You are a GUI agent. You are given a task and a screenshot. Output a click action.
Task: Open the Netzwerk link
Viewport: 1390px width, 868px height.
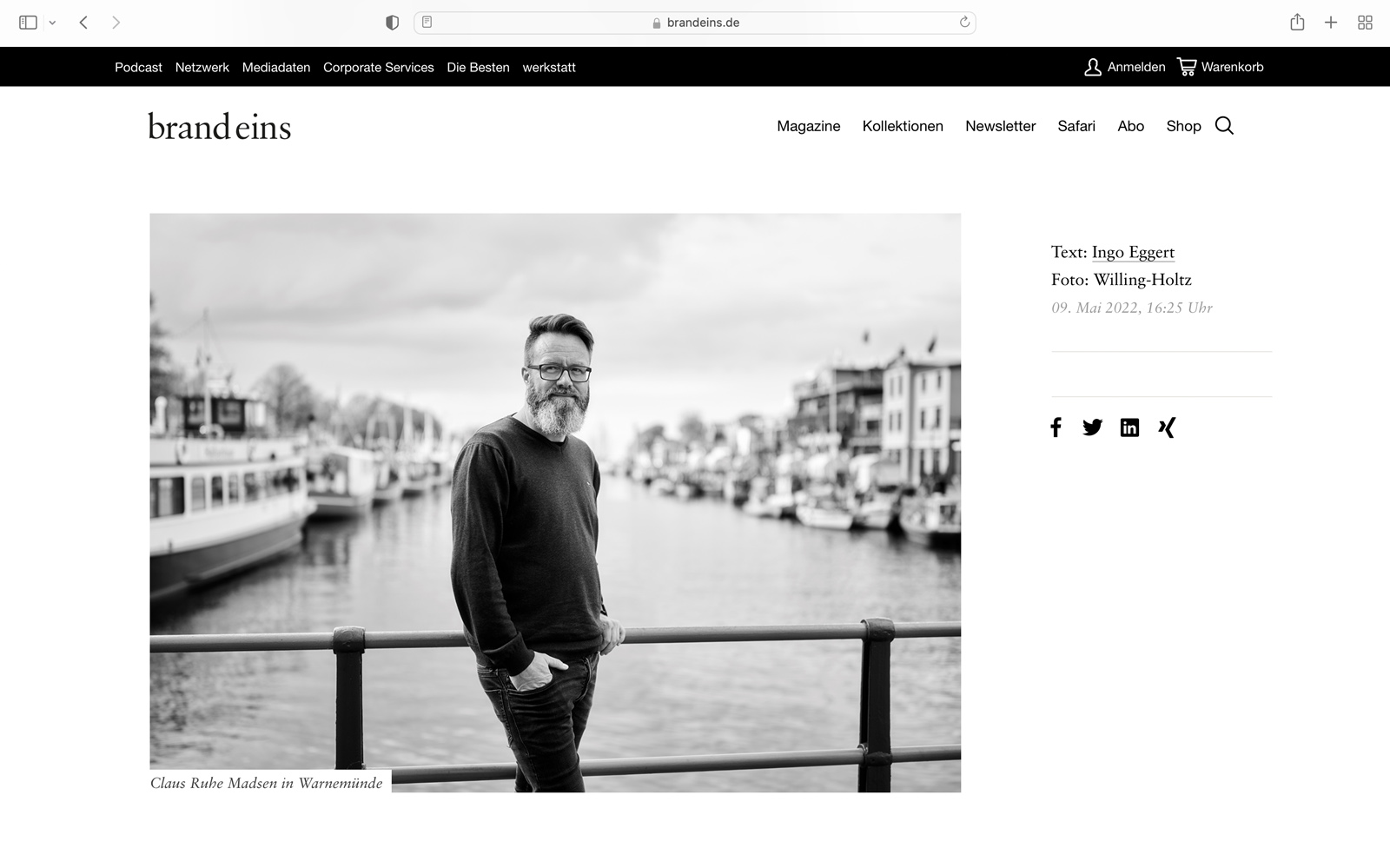202,67
